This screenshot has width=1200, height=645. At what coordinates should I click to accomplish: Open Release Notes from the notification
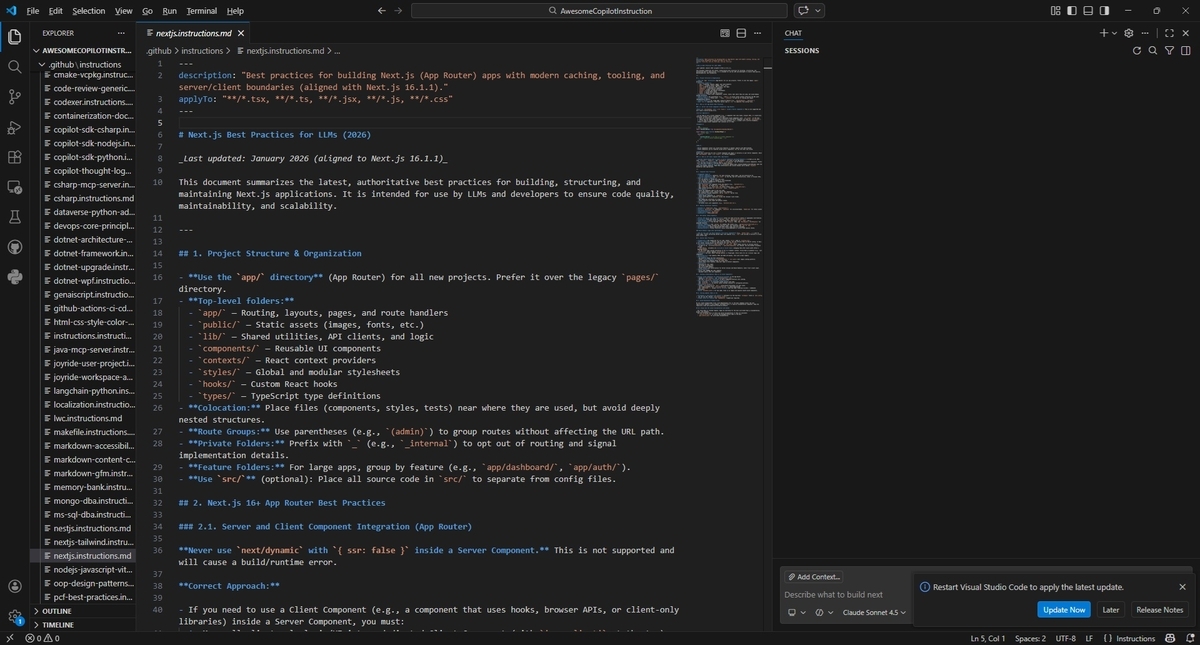click(1159, 609)
